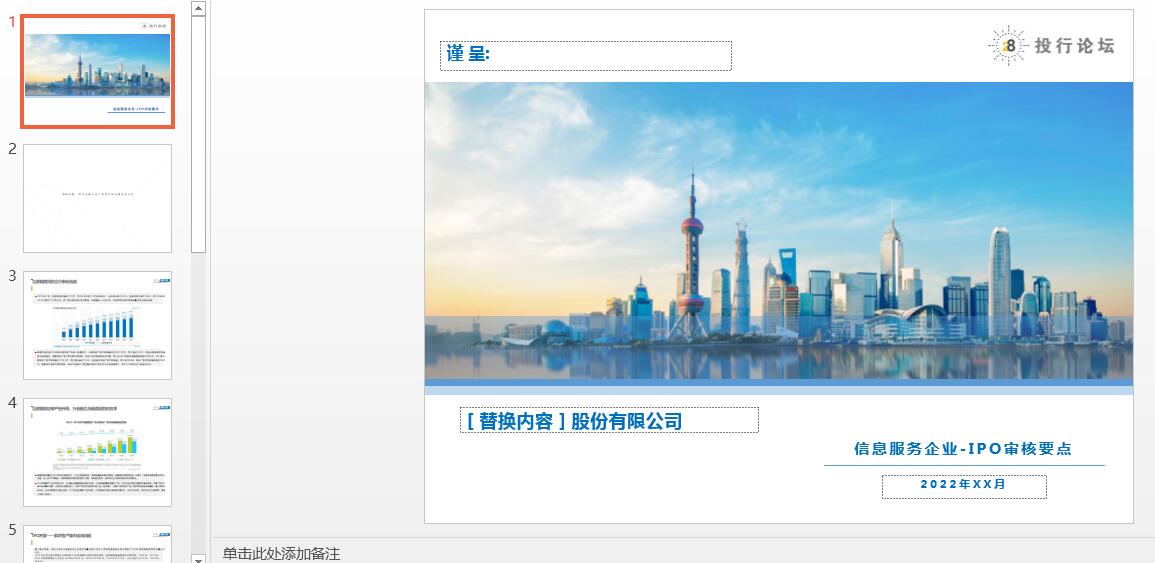Click the thumbnail pane scroll-down arrow
Screen dimensions: 1155x563
point(198,559)
